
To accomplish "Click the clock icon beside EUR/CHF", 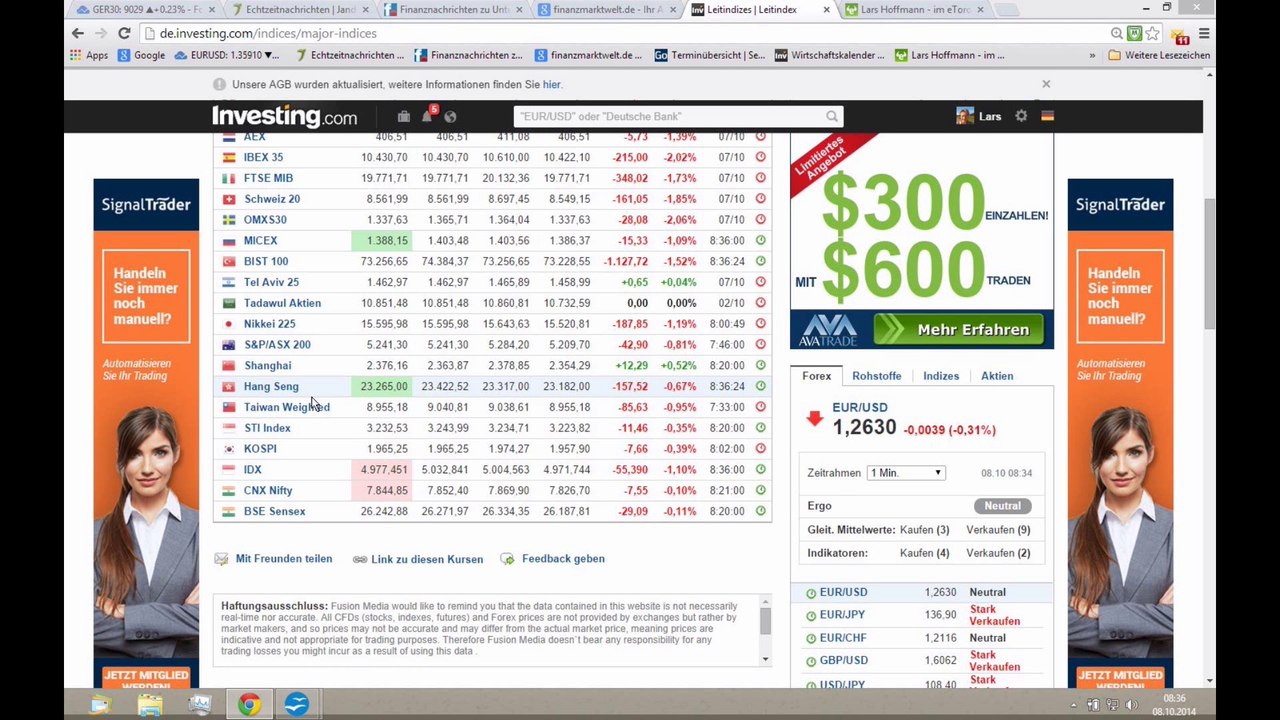I will [811, 638].
